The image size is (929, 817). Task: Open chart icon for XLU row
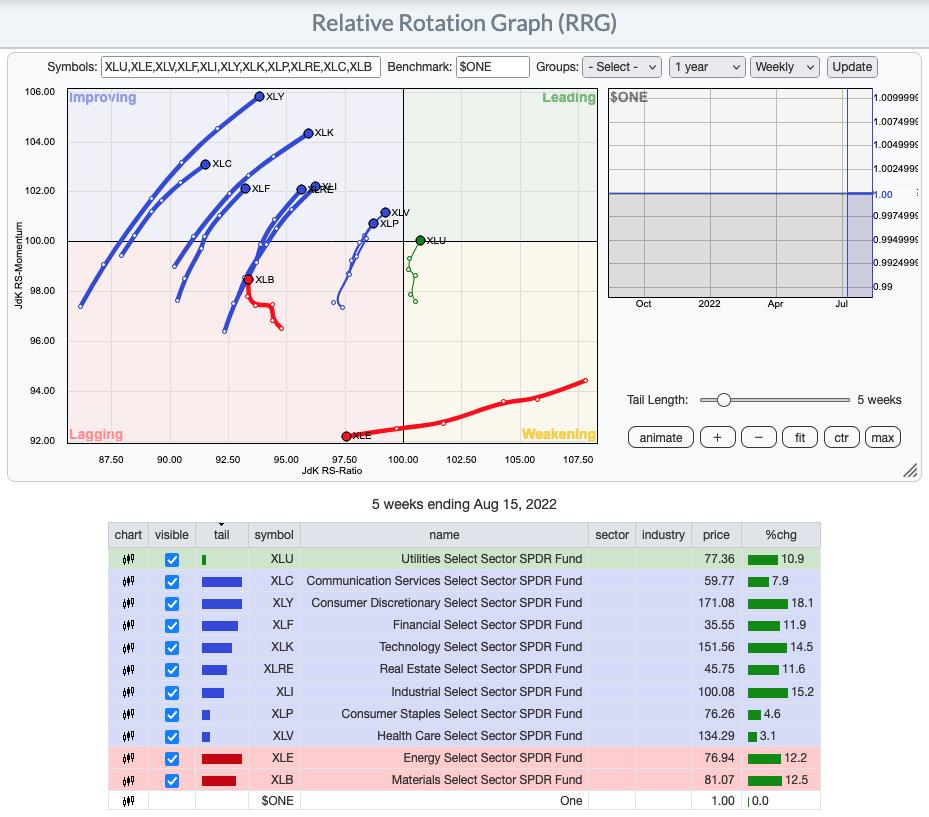128,559
